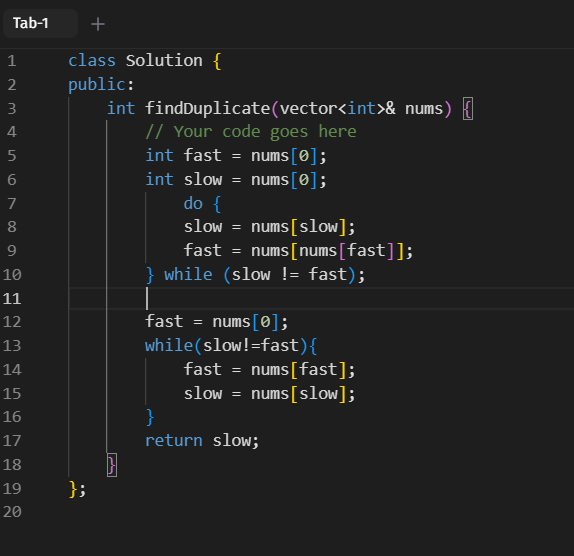Screen dimensions: 574x556
Task: Click line number 20 in the gutter
Action: coord(12,512)
